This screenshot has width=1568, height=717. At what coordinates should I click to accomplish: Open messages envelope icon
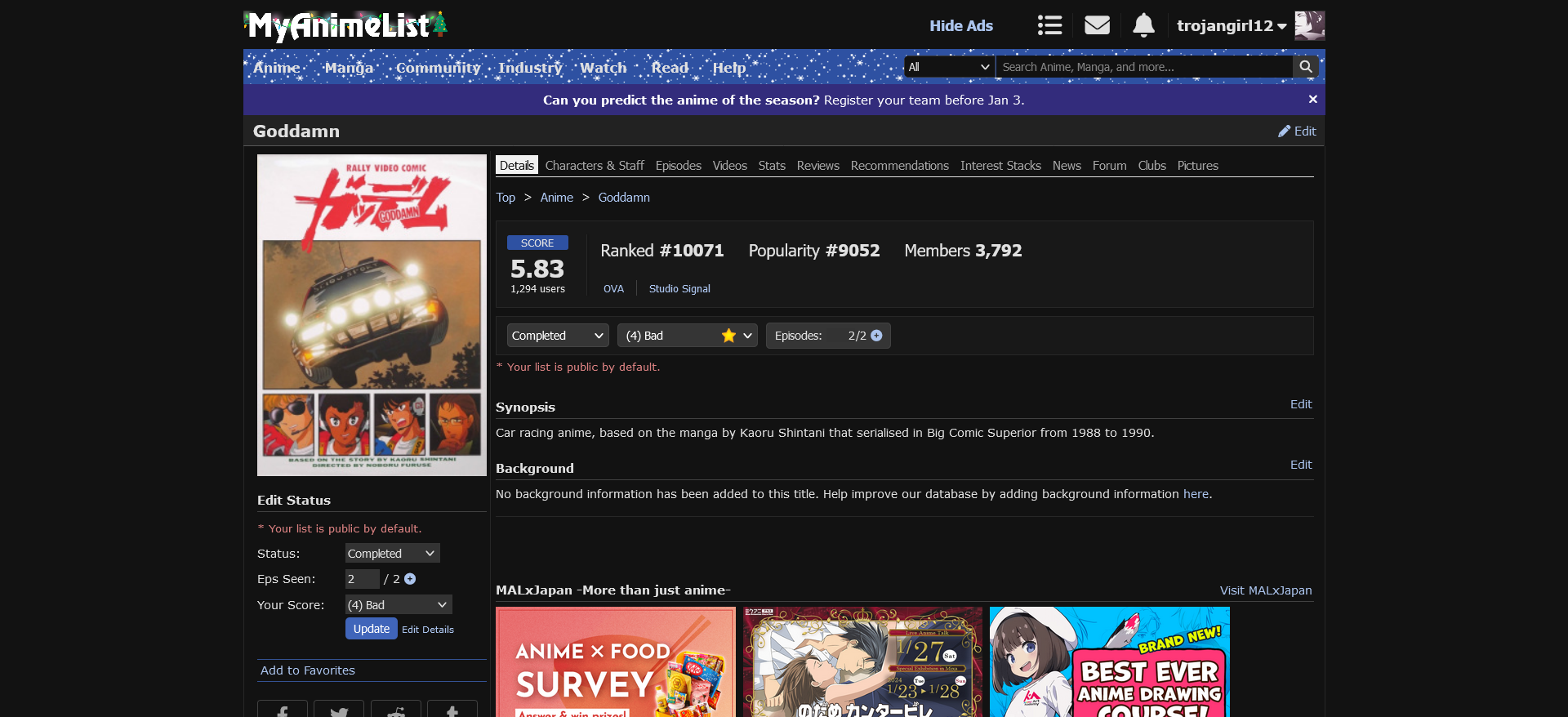coord(1097,25)
